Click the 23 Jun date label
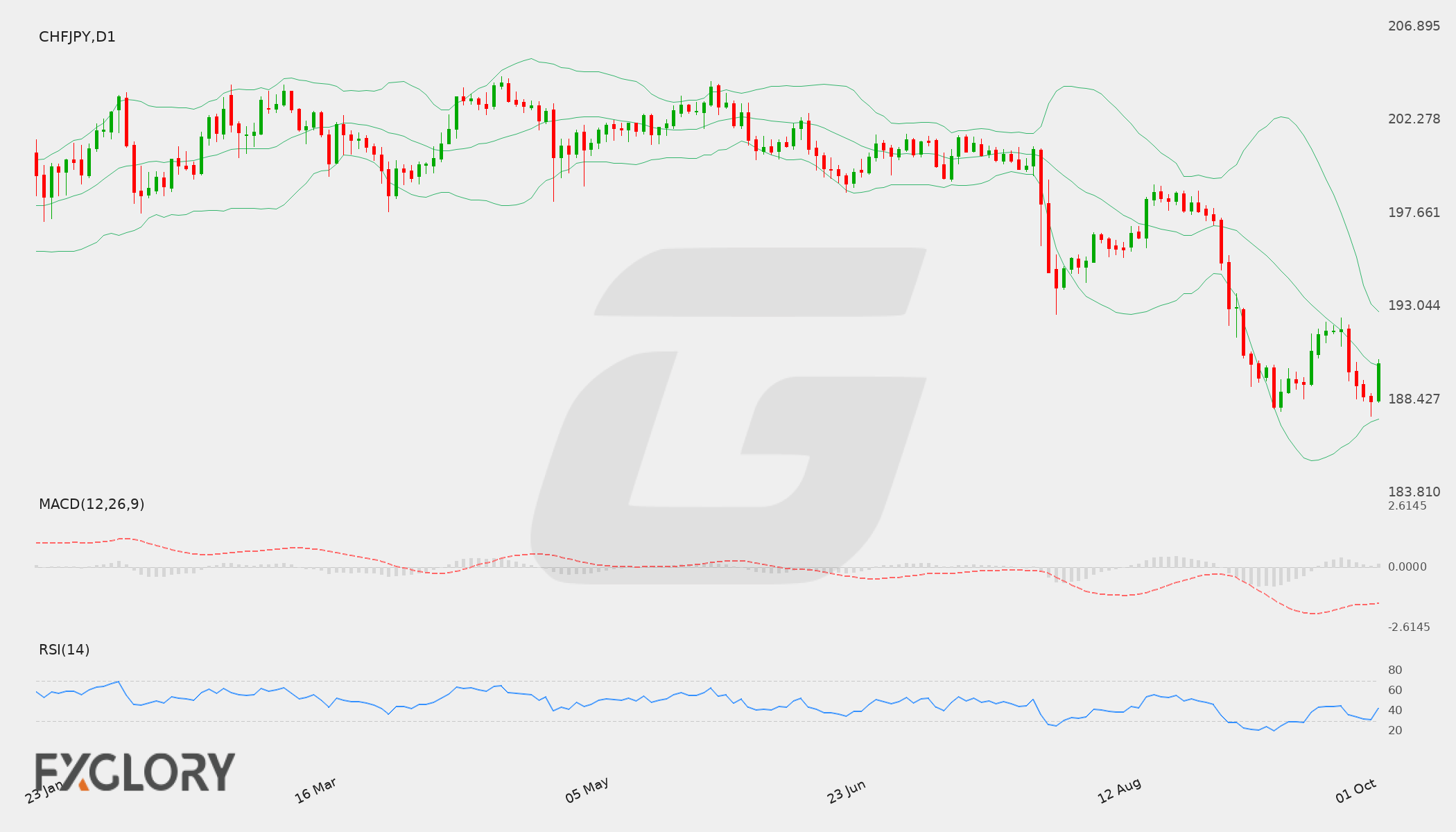Viewport: 1456px width, 832px height. click(846, 792)
